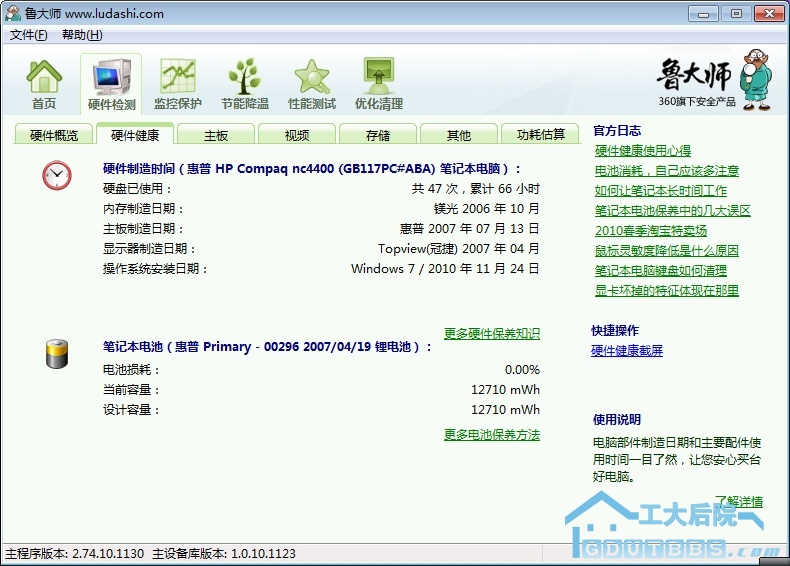Click the value Topview(冠捷) 2007 年 04 月

point(458,248)
